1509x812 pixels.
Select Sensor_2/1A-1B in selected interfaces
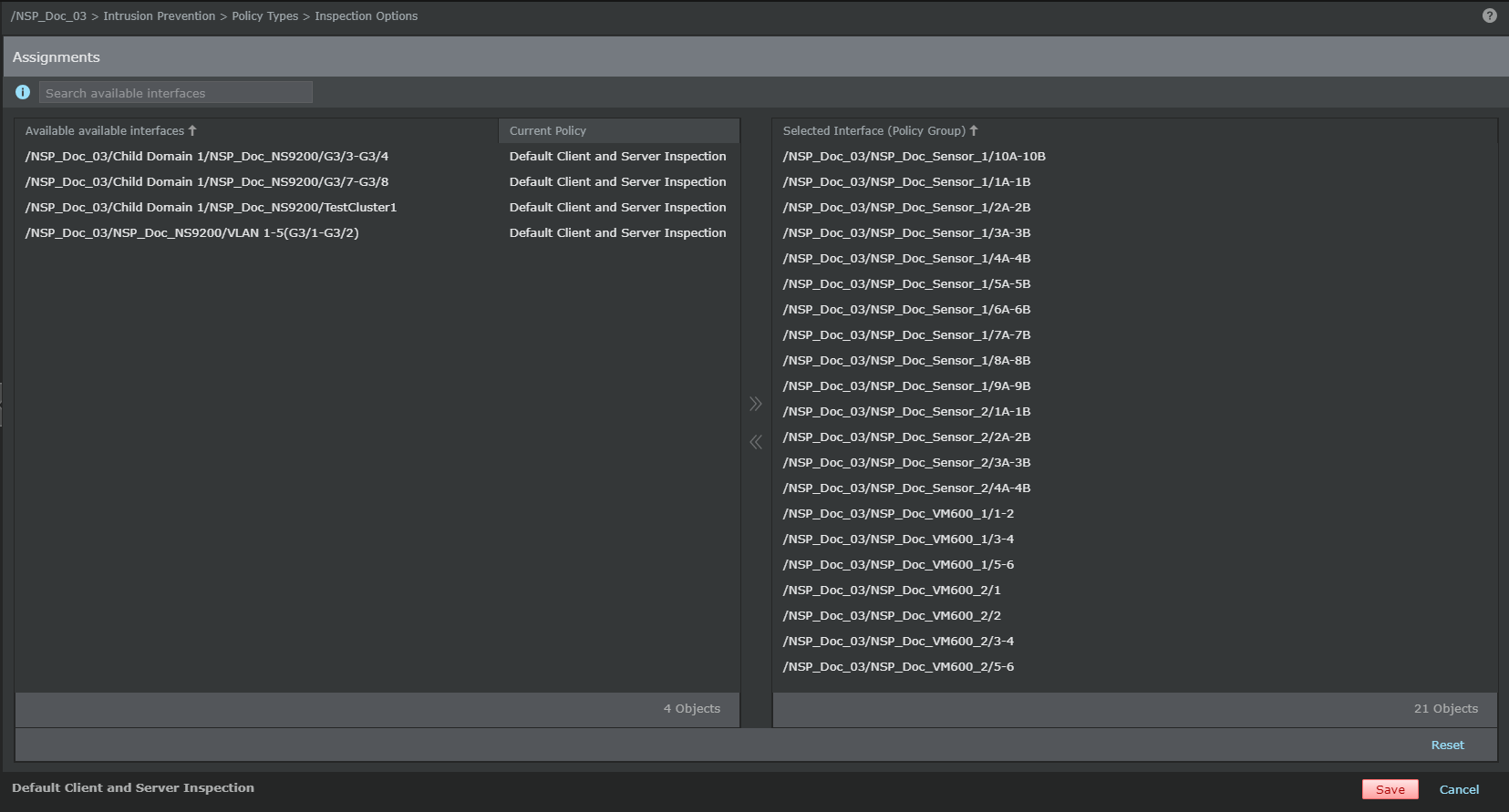pyautogui.click(x=1134, y=411)
